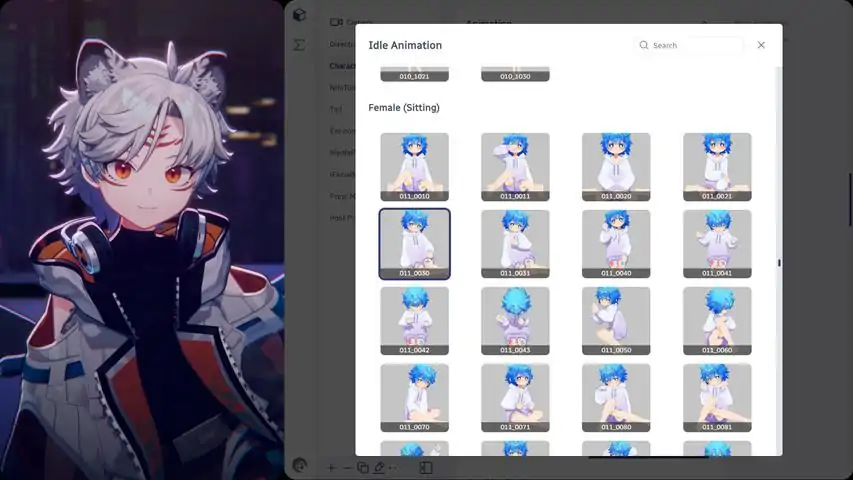Image resolution: width=853 pixels, height=480 pixels.
Task: Select animation thumbnail 011_0043
Action: 515,321
